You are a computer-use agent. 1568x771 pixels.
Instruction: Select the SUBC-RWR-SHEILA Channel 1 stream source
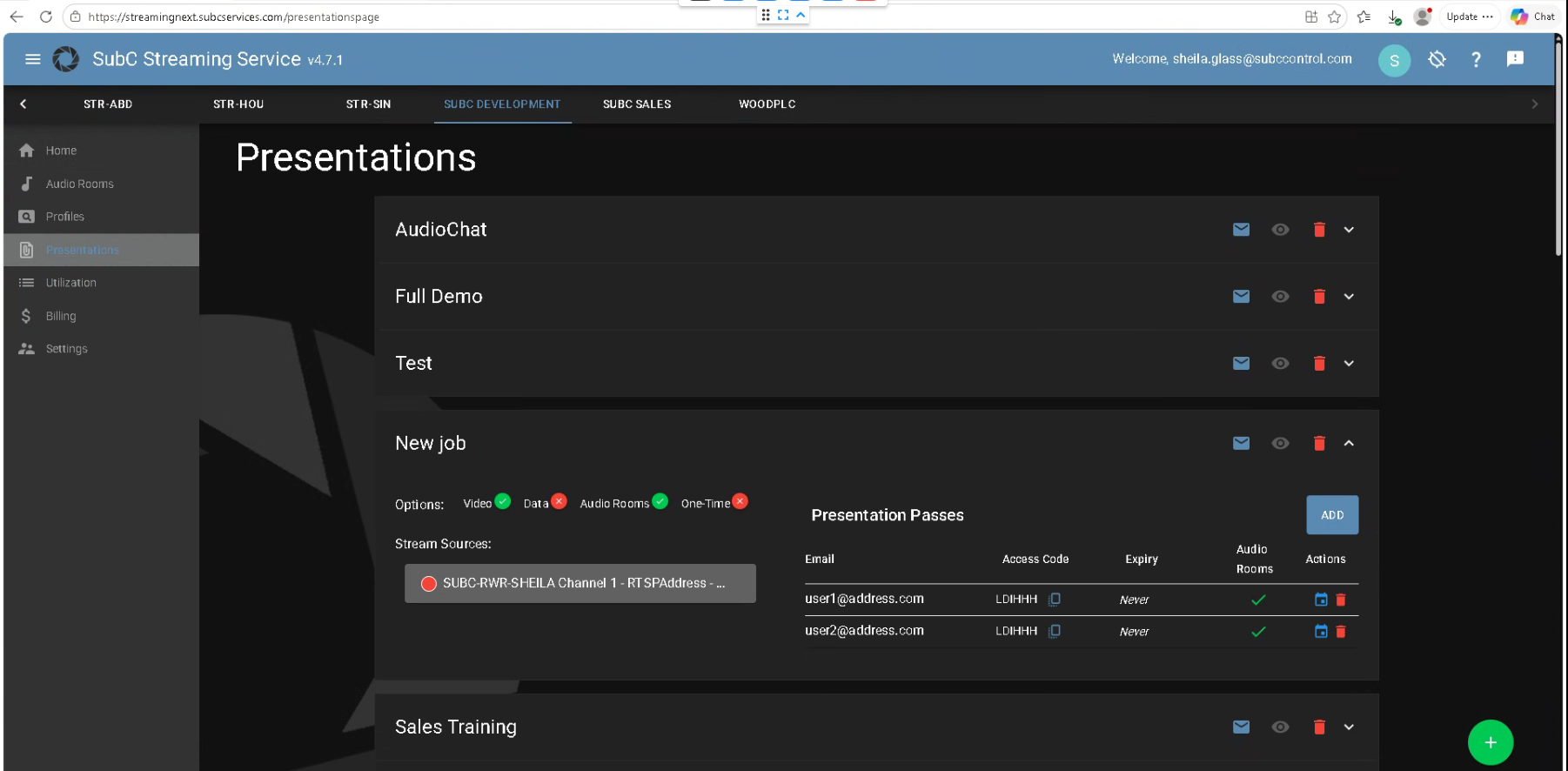(580, 584)
